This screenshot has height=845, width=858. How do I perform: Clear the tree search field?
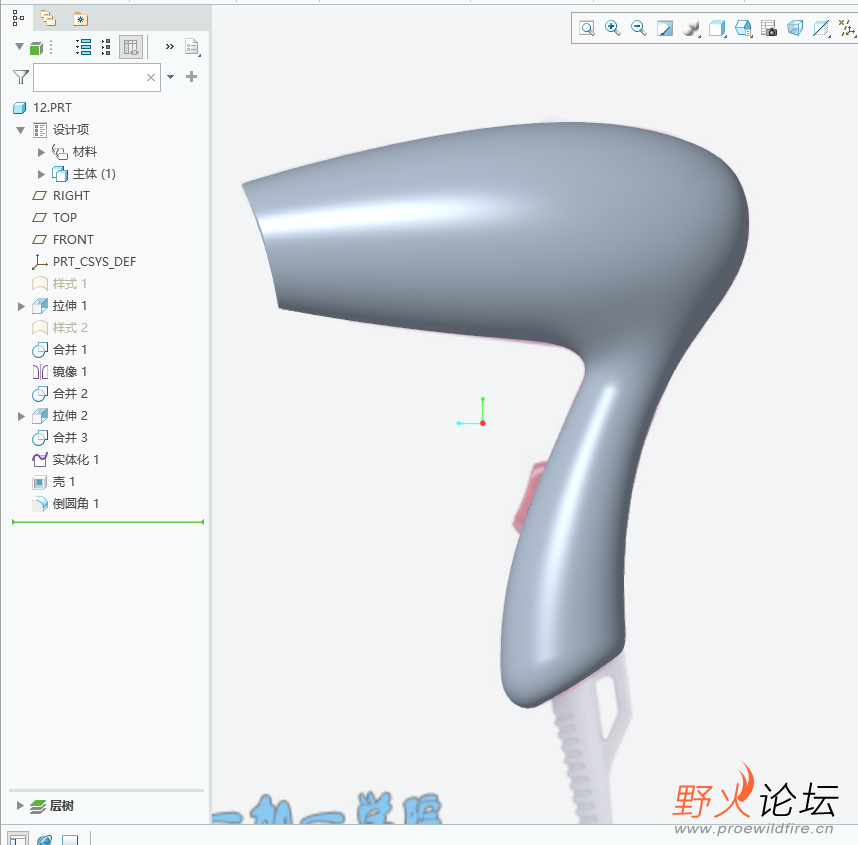pyautogui.click(x=151, y=77)
